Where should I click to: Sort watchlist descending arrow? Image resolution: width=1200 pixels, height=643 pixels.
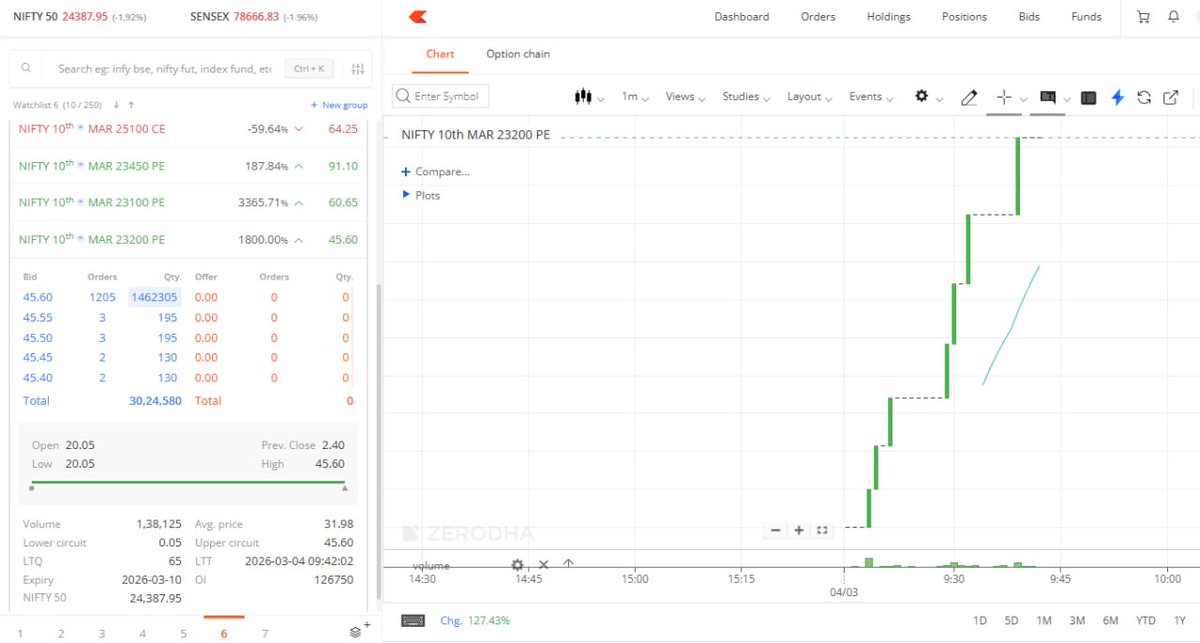(116, 105)
